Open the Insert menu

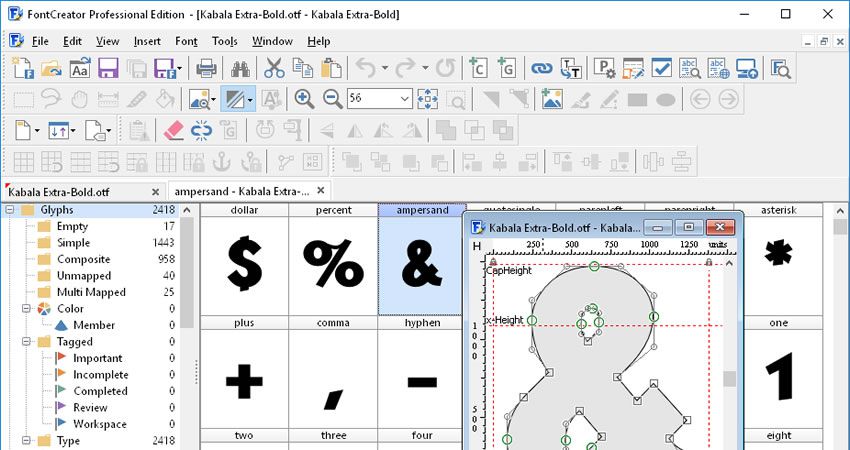pyautogui.click(x=147, y=41)
